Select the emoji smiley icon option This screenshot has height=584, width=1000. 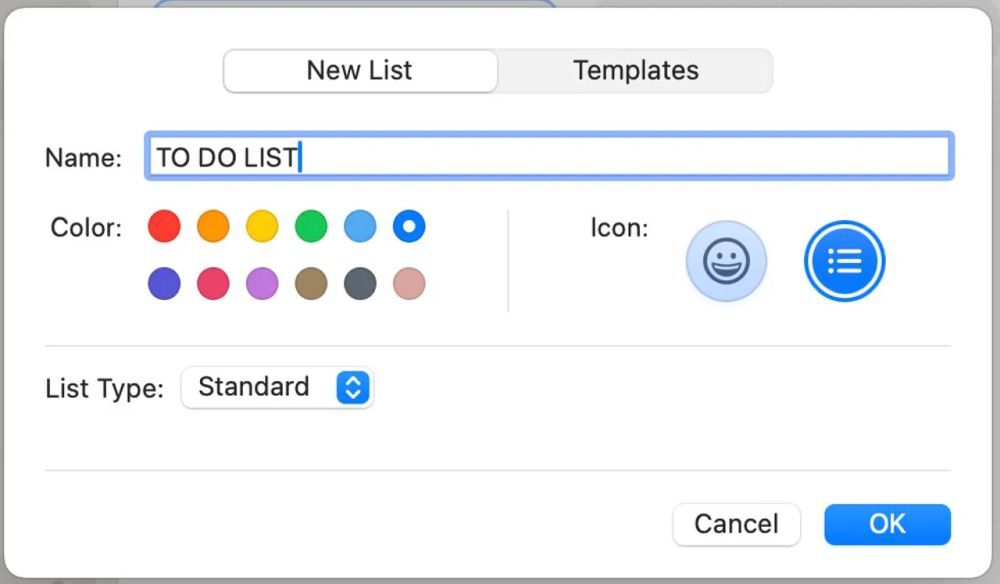[x=726, y=261]
